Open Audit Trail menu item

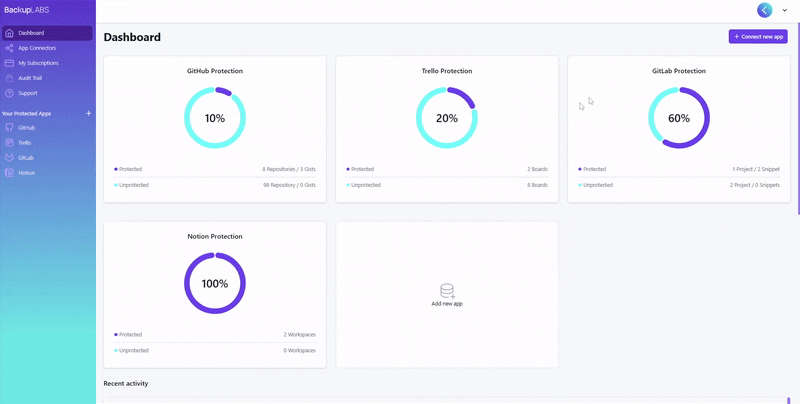(x=47, y=78)
